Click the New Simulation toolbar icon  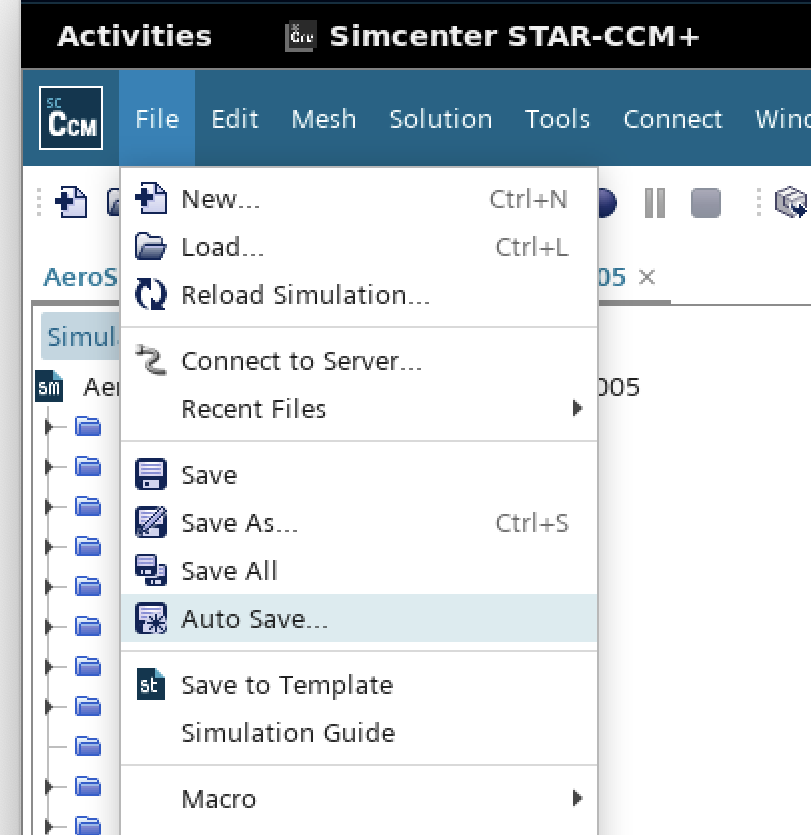click(x=71, y=202)
